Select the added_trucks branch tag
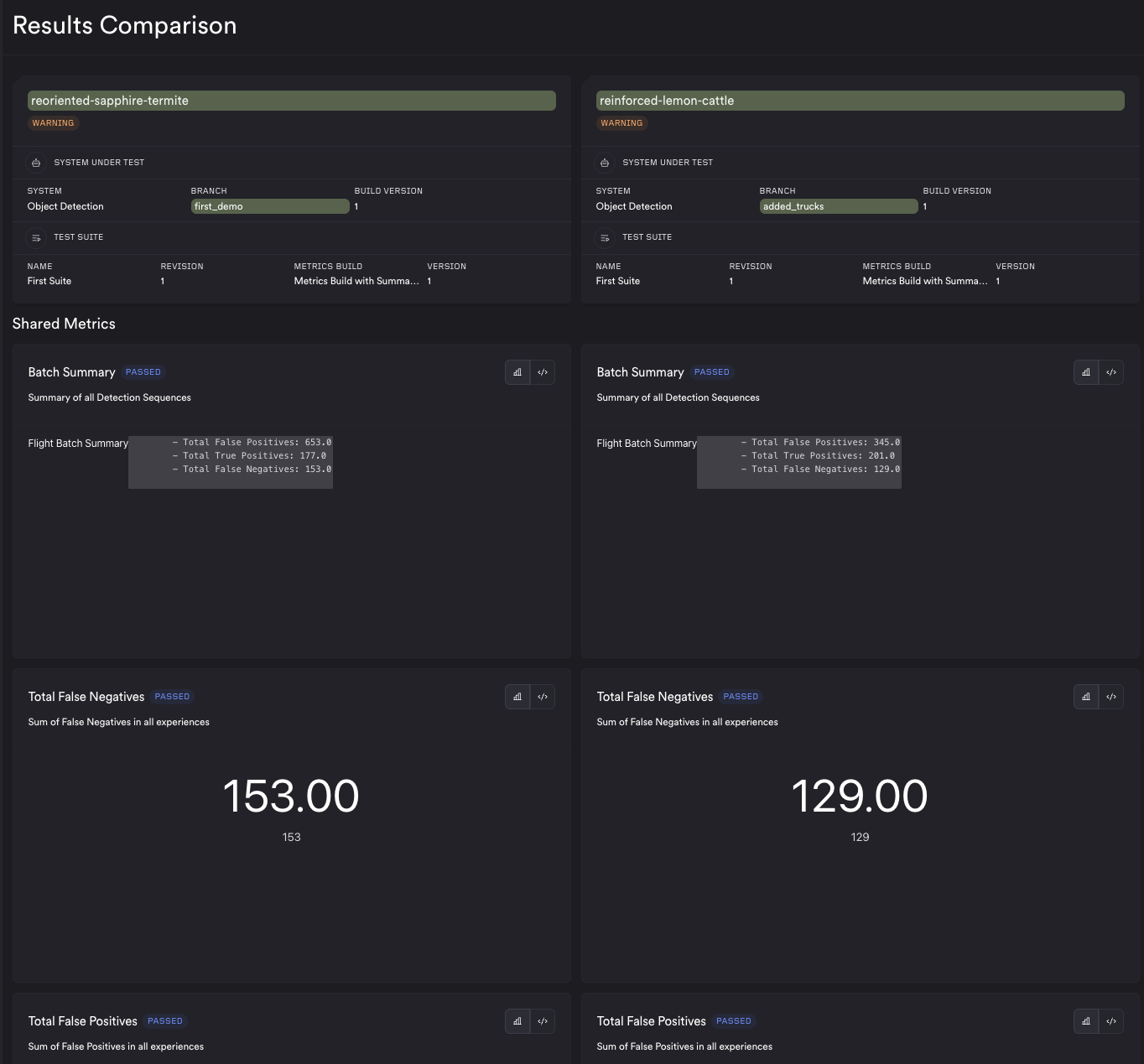 pyautogui.click(x=839, y=206)
